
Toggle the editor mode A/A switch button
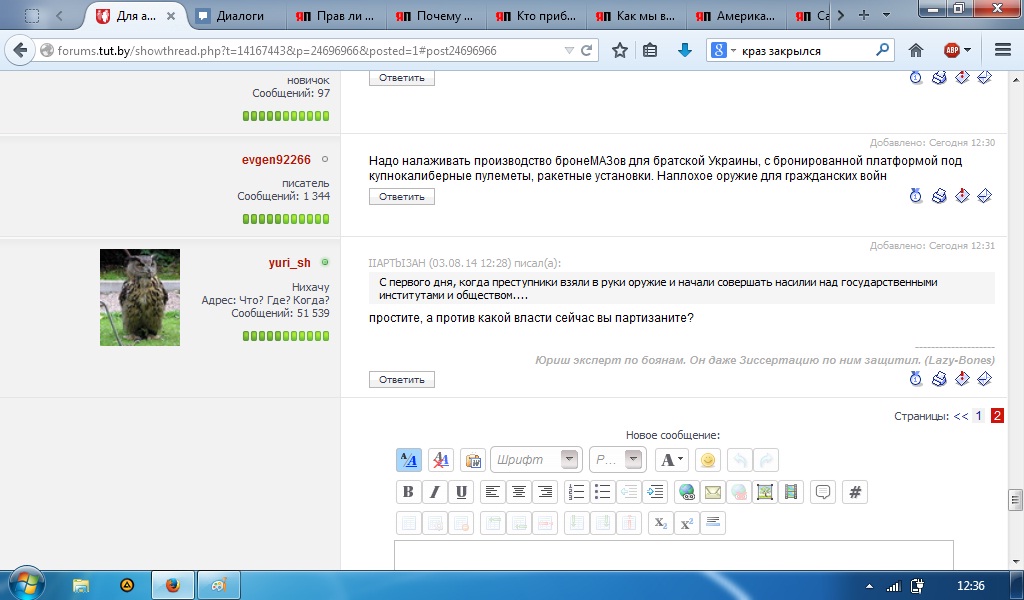[408, 460]
